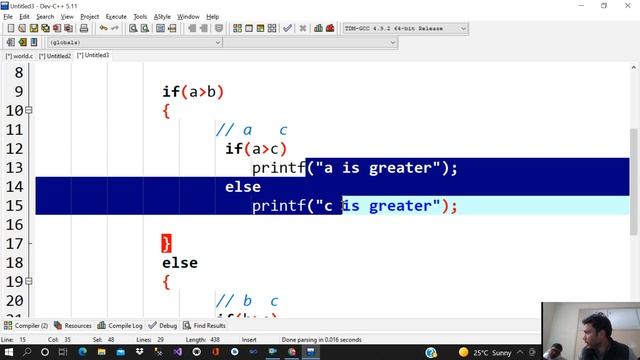Click the Profile Analysis chart icon
Image resolution: width=640 pixels, height=360 pixels.
[x=318, y=28]
